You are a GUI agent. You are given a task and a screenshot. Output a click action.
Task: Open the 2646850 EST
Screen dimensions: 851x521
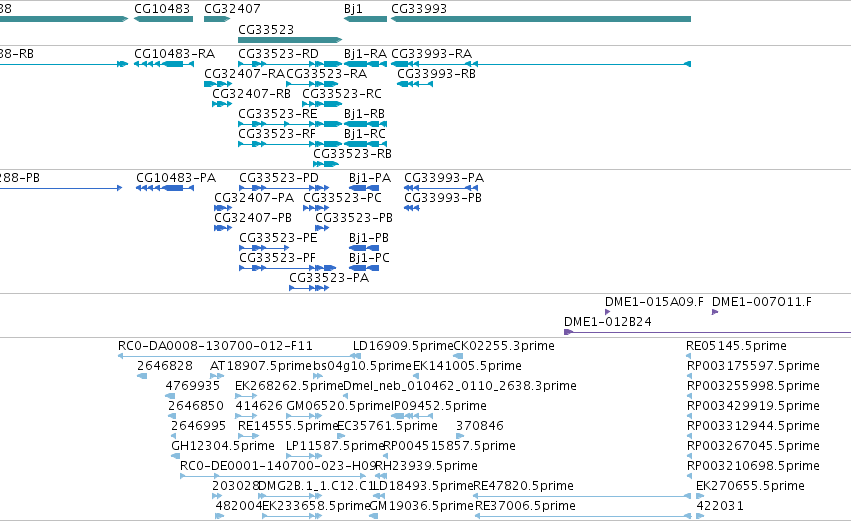(x=172, y=417)
